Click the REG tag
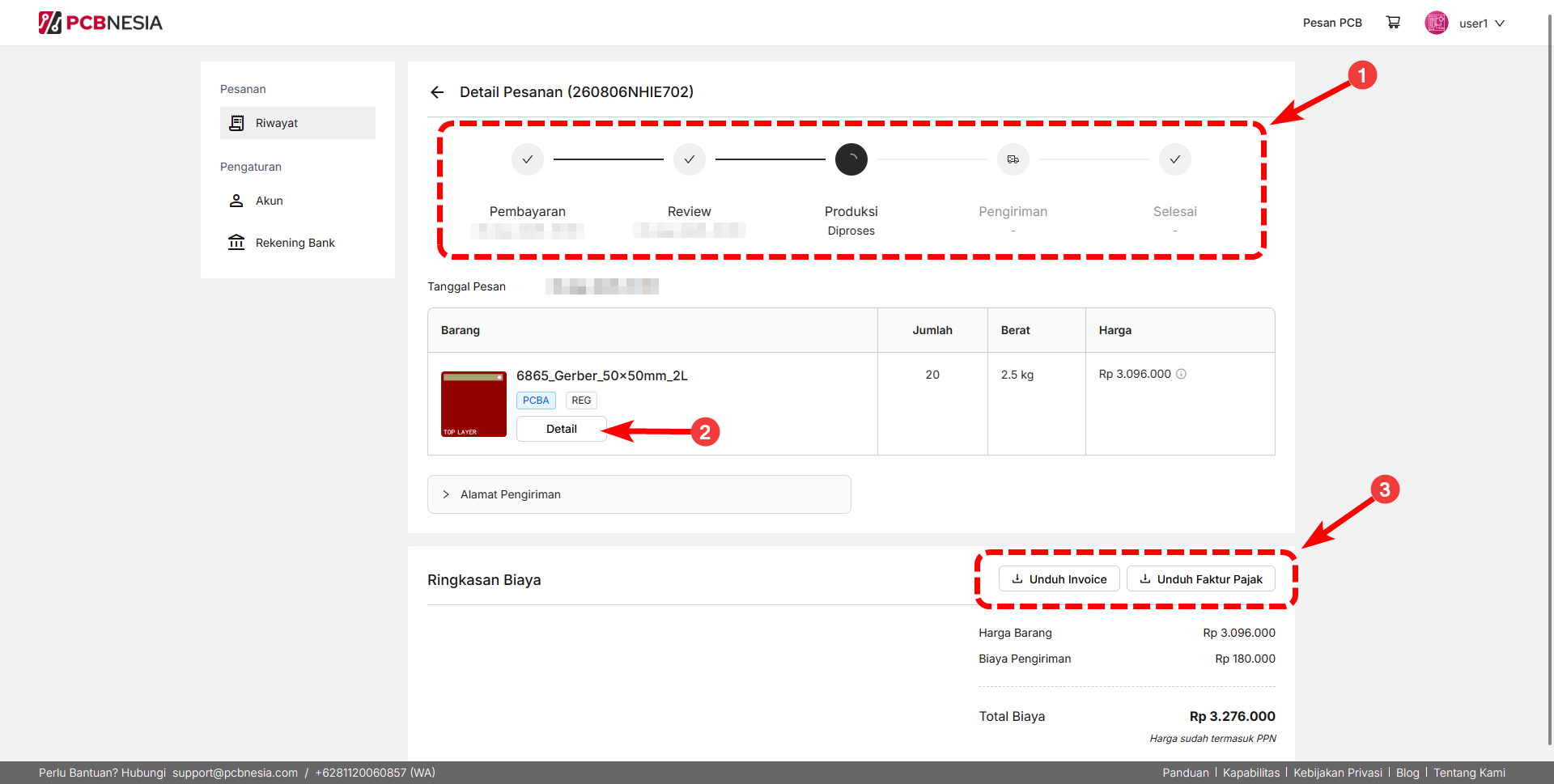 [x=581, y=400]
